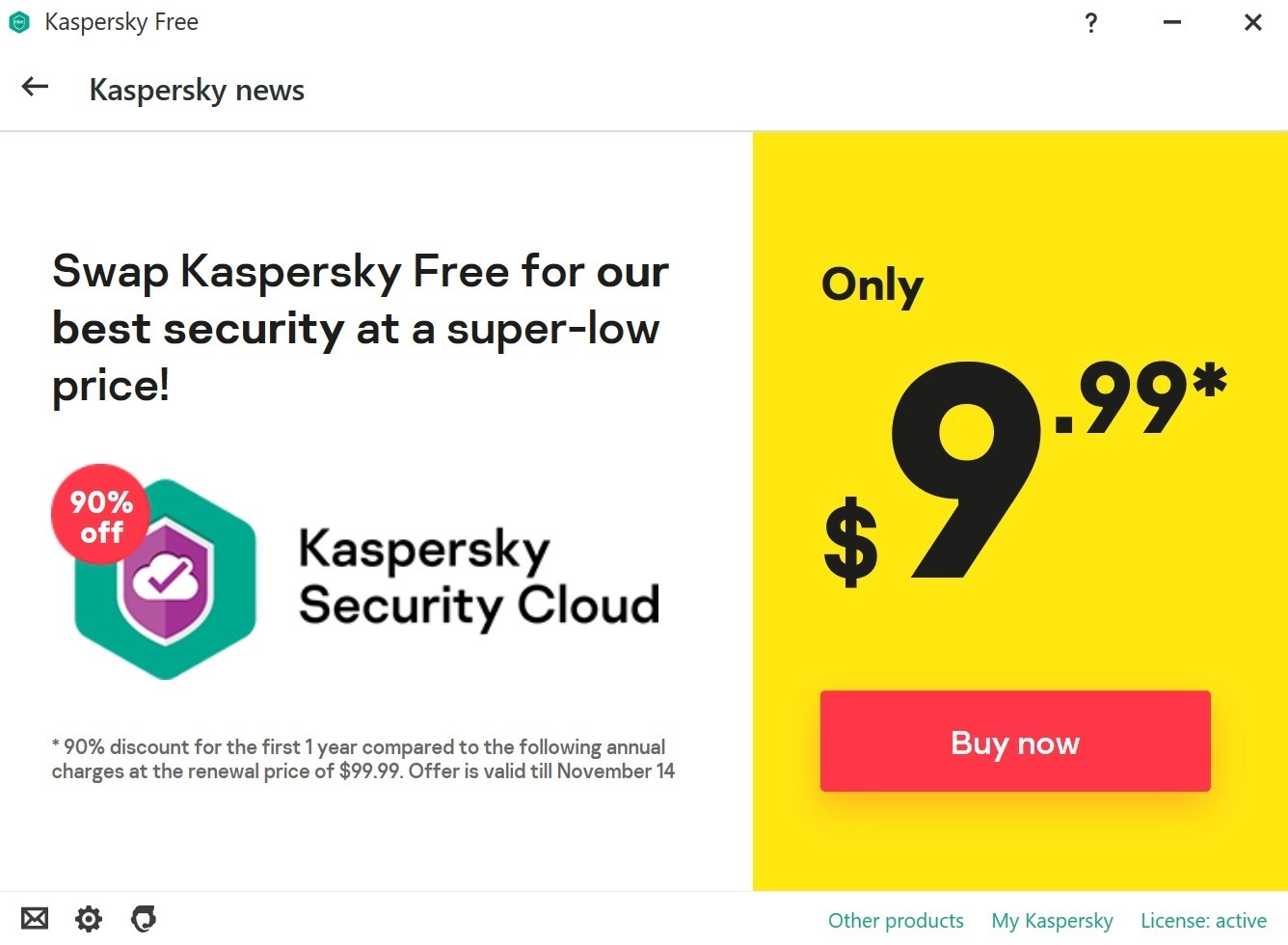Open the My Kaspersky link
The height and width of the screenshot is (945, 1288).
(1052, 921)
